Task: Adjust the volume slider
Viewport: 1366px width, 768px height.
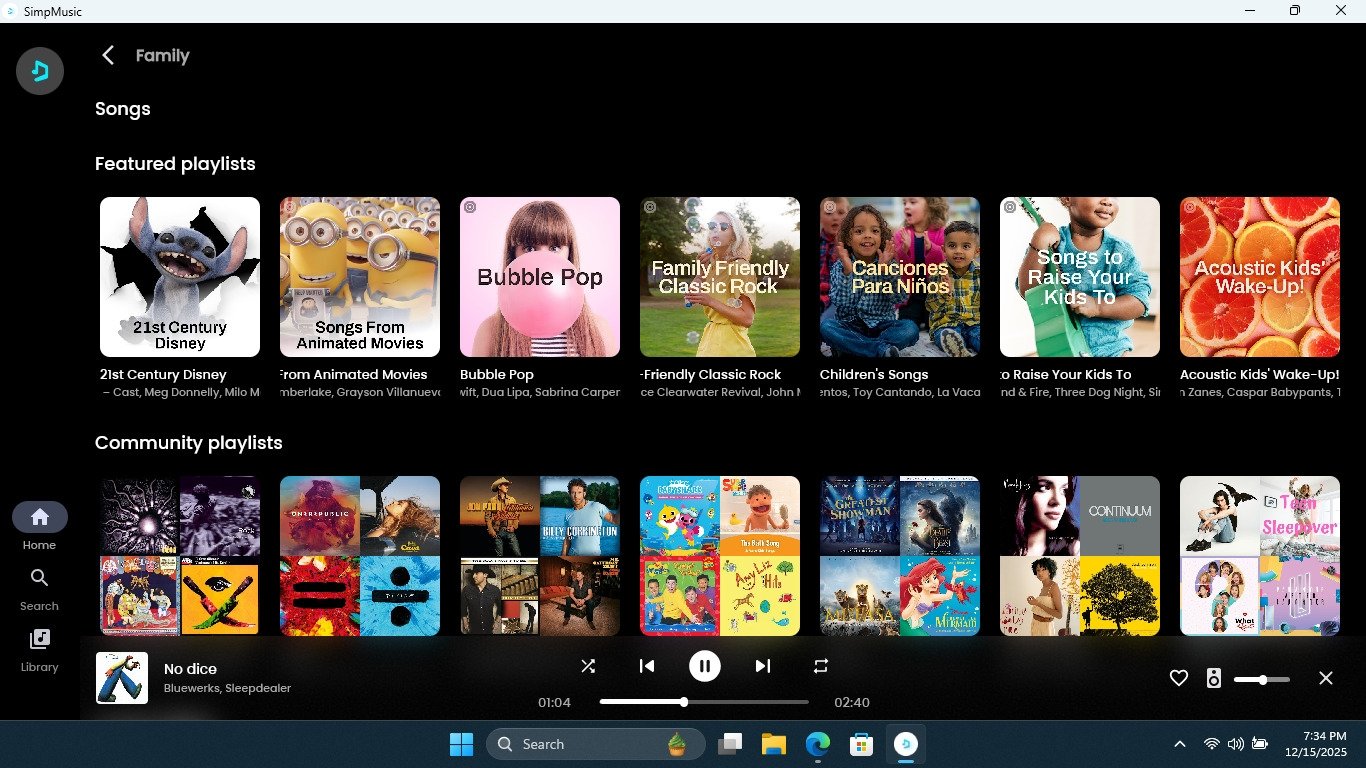Action: click(1261, 680)
